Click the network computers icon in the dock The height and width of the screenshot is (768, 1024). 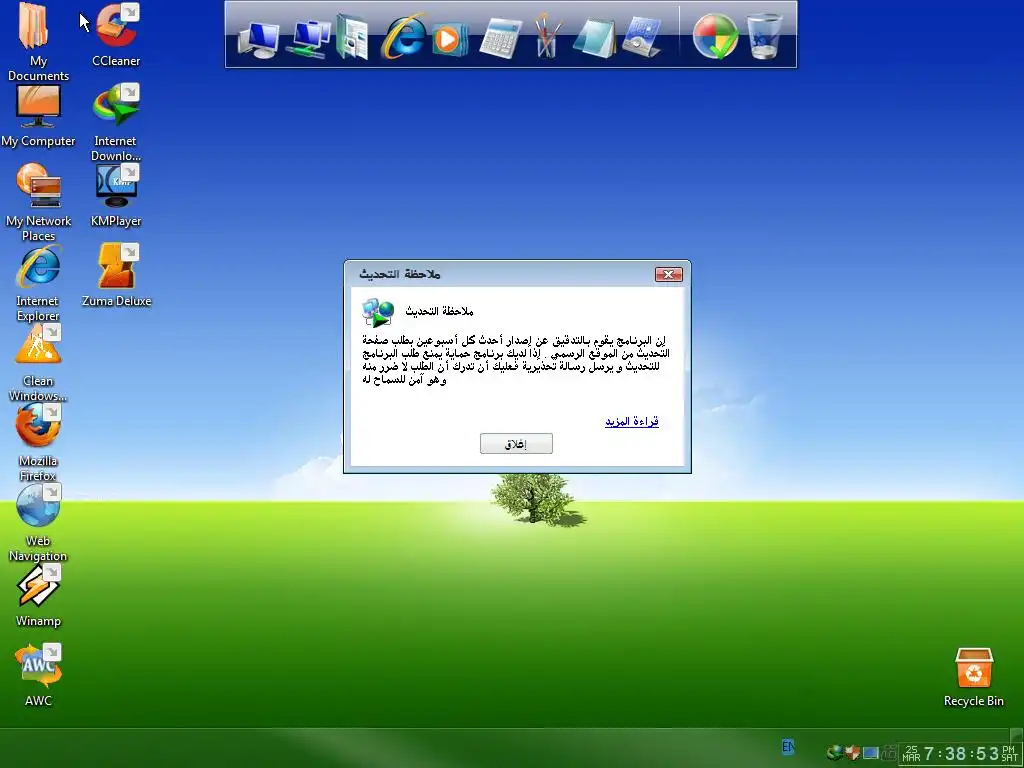310,38
